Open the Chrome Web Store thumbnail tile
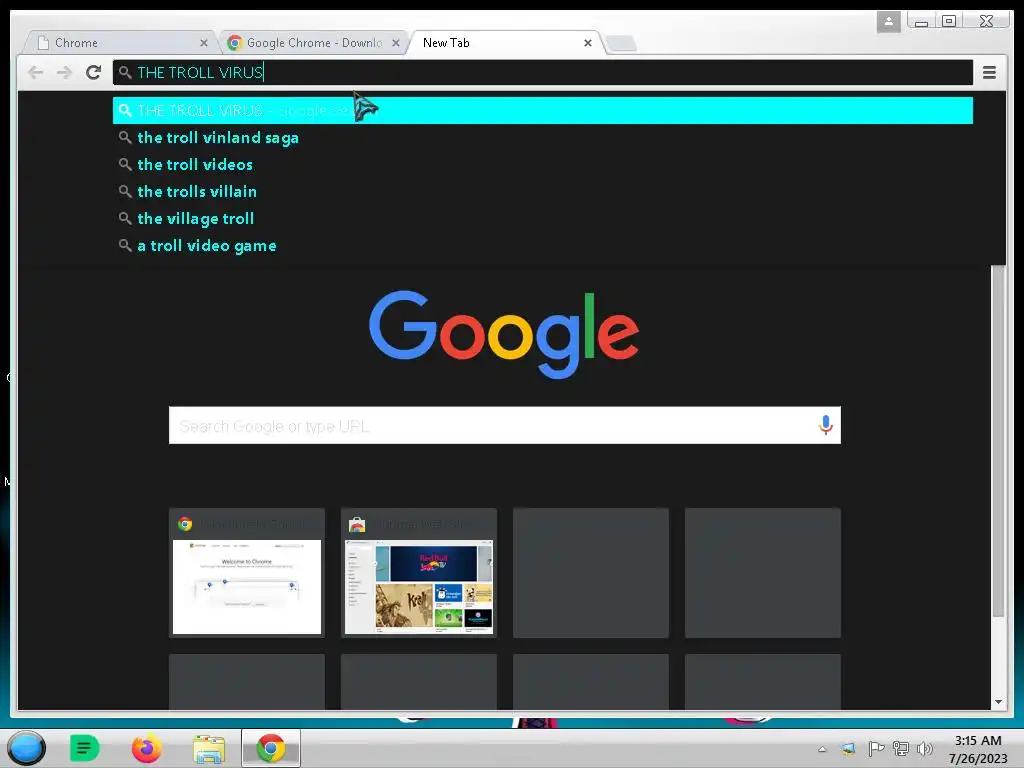This screenshot has width=1024, height=768. (x=419, y=573)
